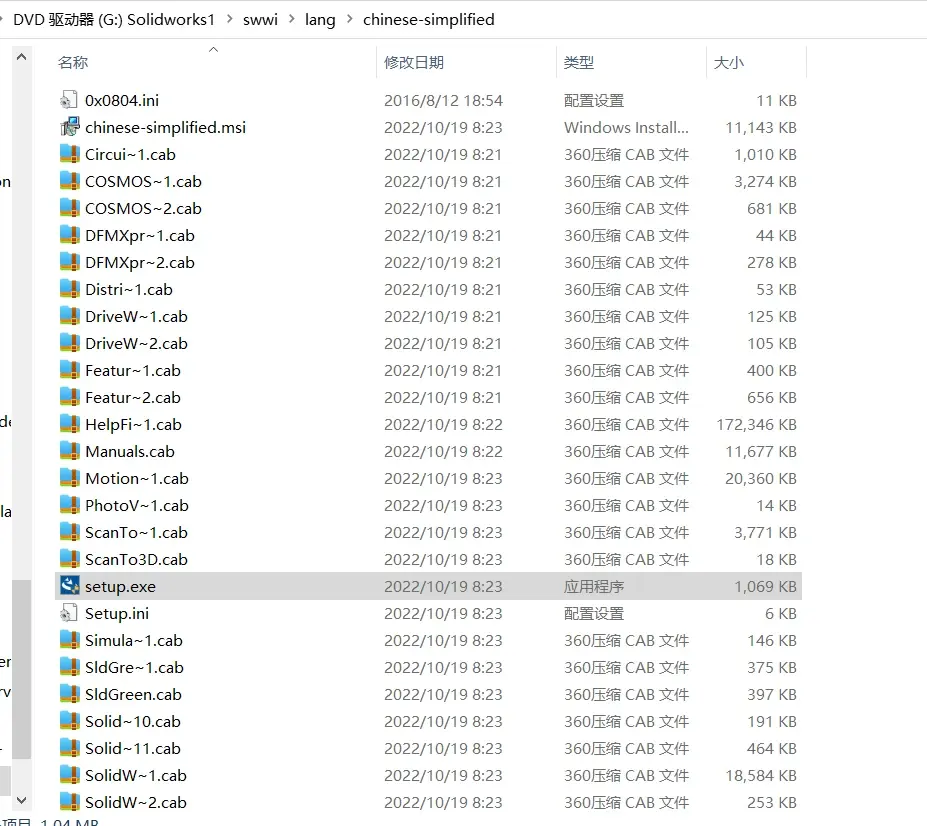Image resolution: width=927 pixels, height=826 pixels.
Task: Select the HelpFi~1.cab archive icon
Action: click(69, 424)
